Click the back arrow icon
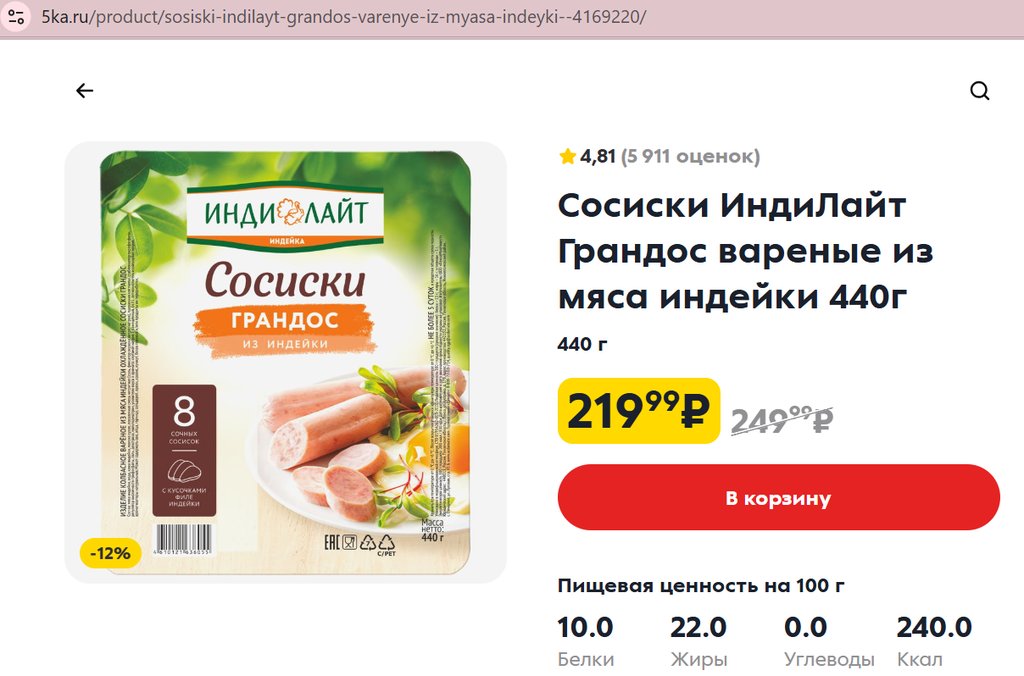The height and width of the screenshot is (676, 1024). pyautogui.click(x=85, y=91)
